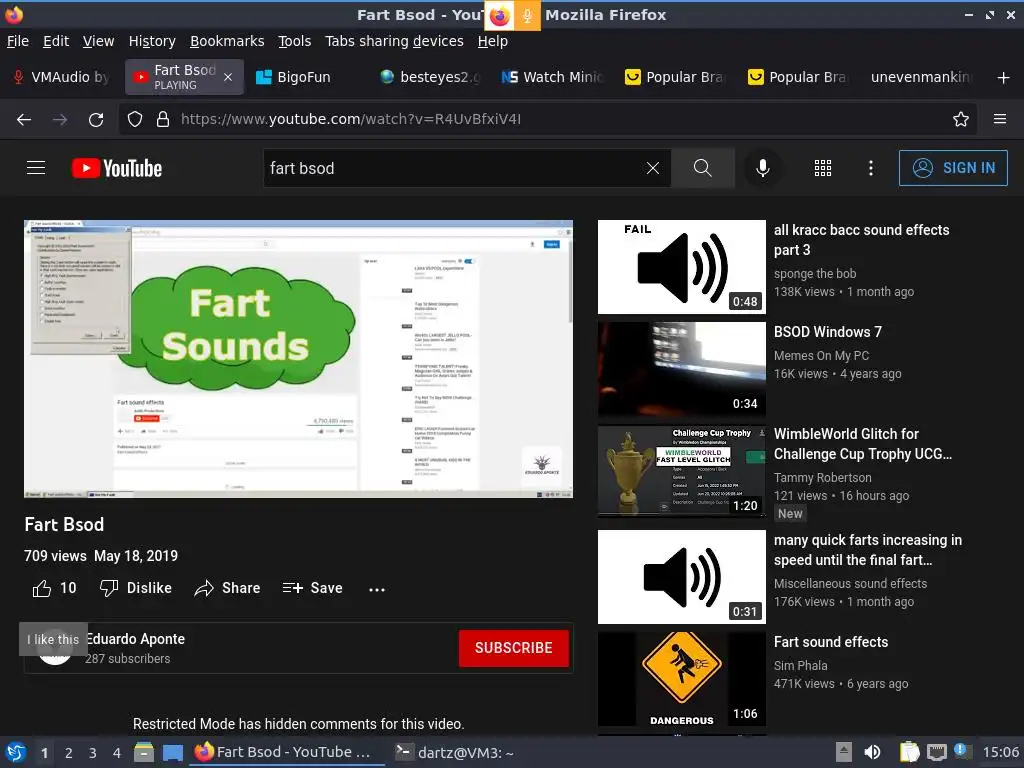
Task: Open the History menu
Action: pos(152,41)
